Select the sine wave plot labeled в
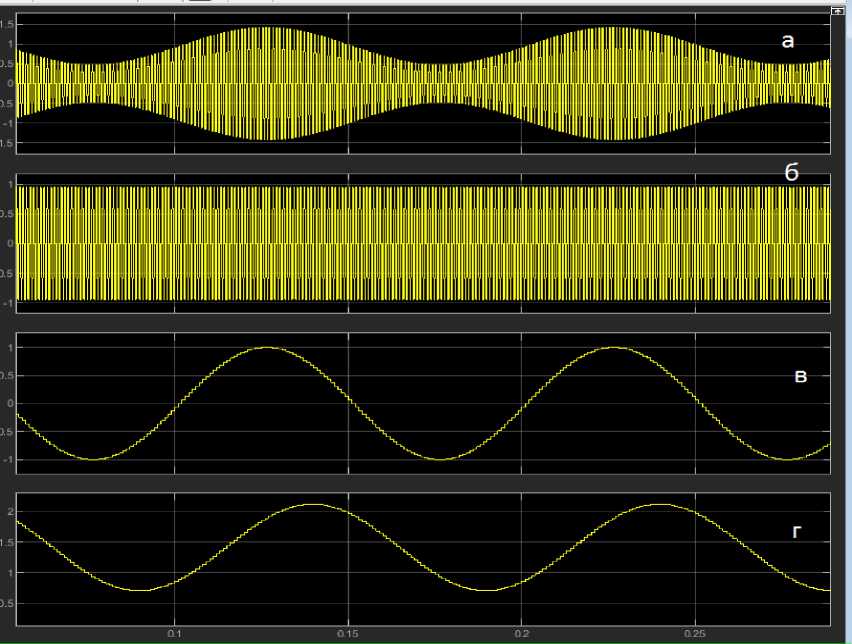The height and width of the screenshot is (644, 852). [x=423, y=403]
